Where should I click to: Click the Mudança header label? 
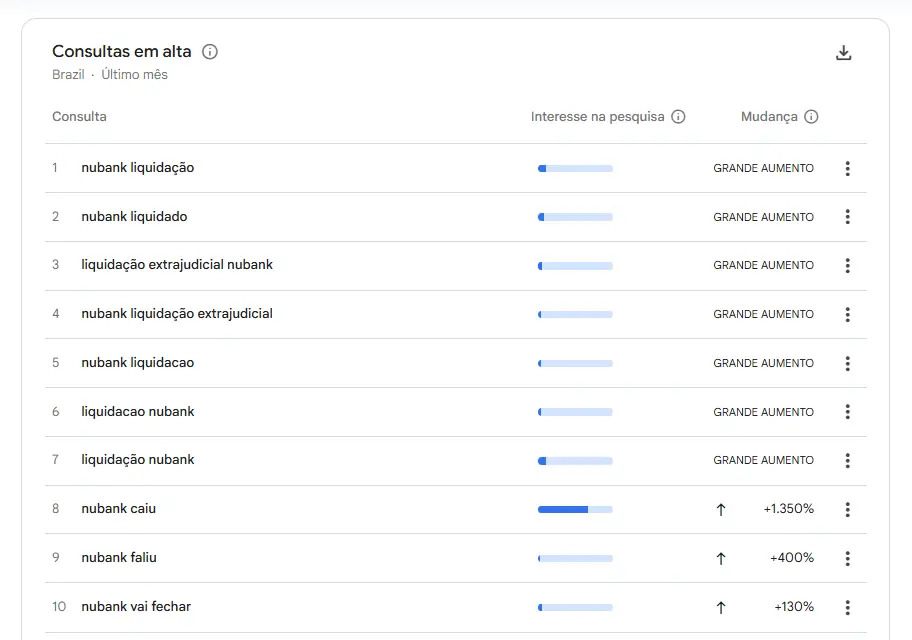[x=769, y=116]
